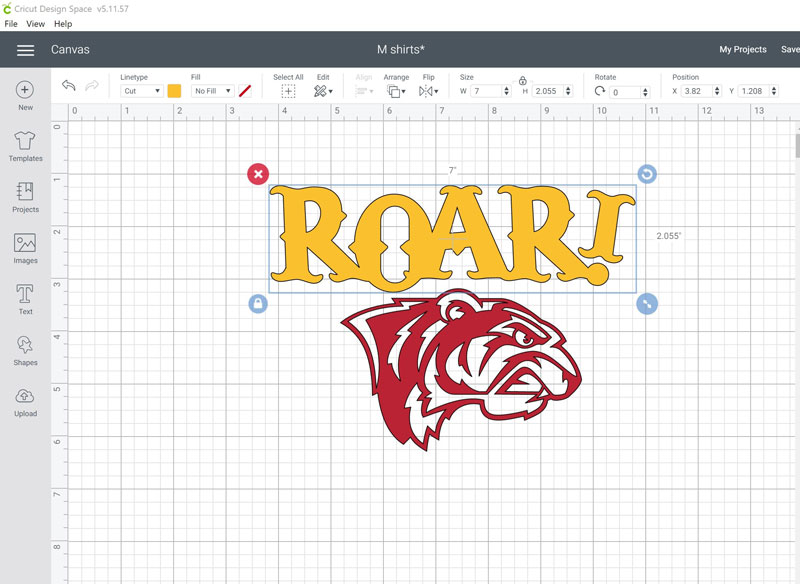Viewport: 800px width, 584px height.
Task: Click the X position input field
Action: click(x=697, y=91)
